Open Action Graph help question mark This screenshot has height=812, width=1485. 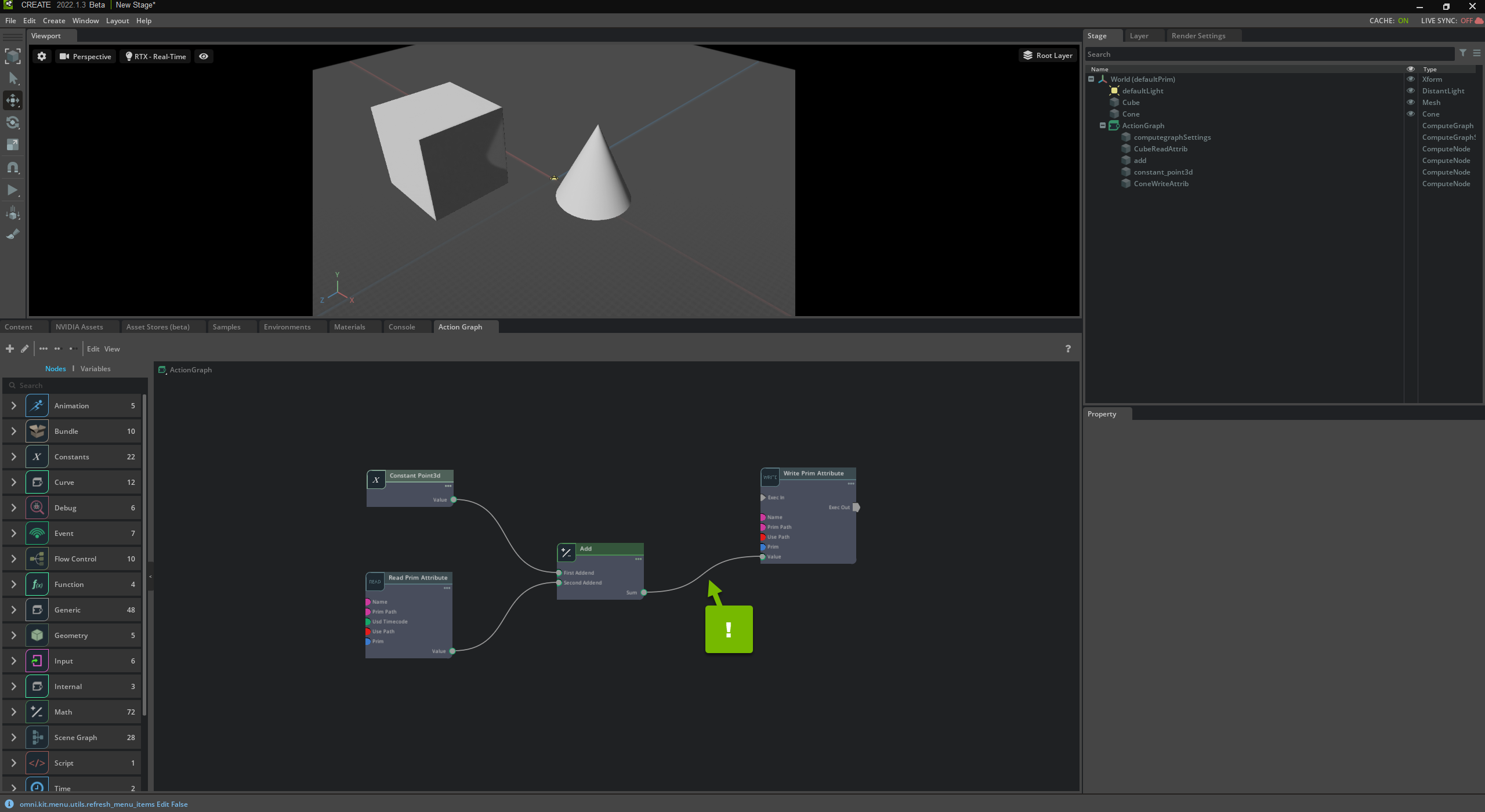(x=1068, y=349)
